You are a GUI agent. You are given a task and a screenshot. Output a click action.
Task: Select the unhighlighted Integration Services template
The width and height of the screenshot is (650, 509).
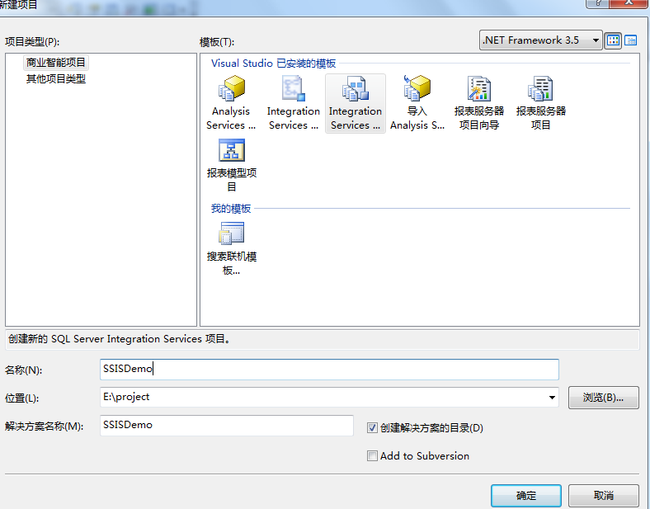[x=293, y=103]
